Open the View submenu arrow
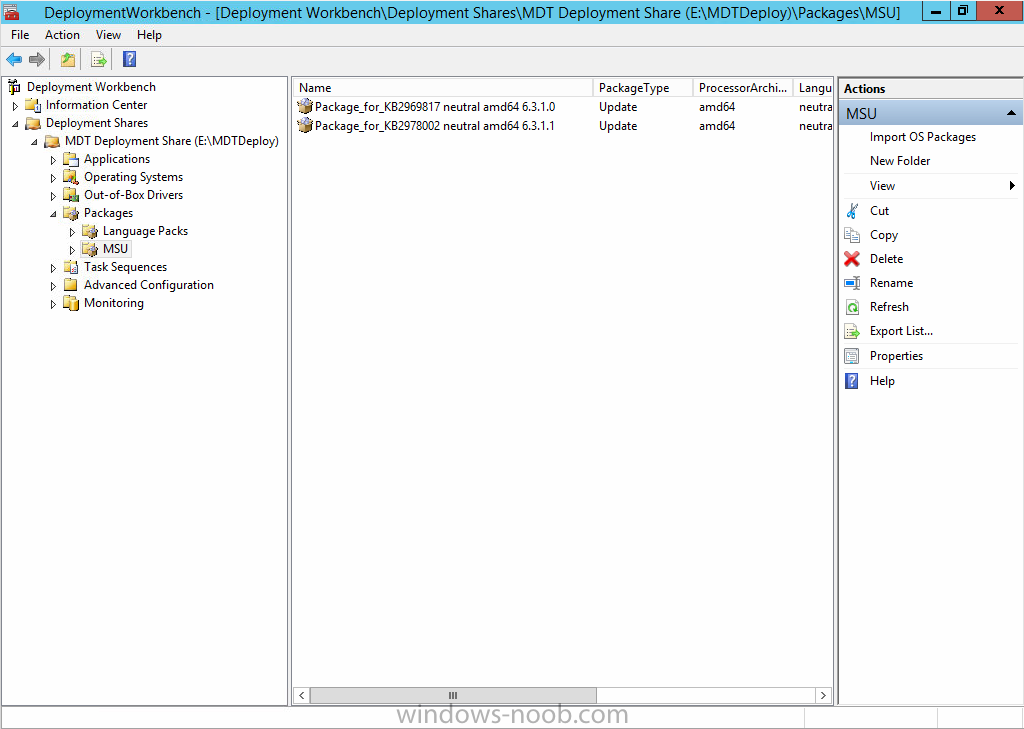Viewport: 1024px width, 729px height. click(1012, 186)
